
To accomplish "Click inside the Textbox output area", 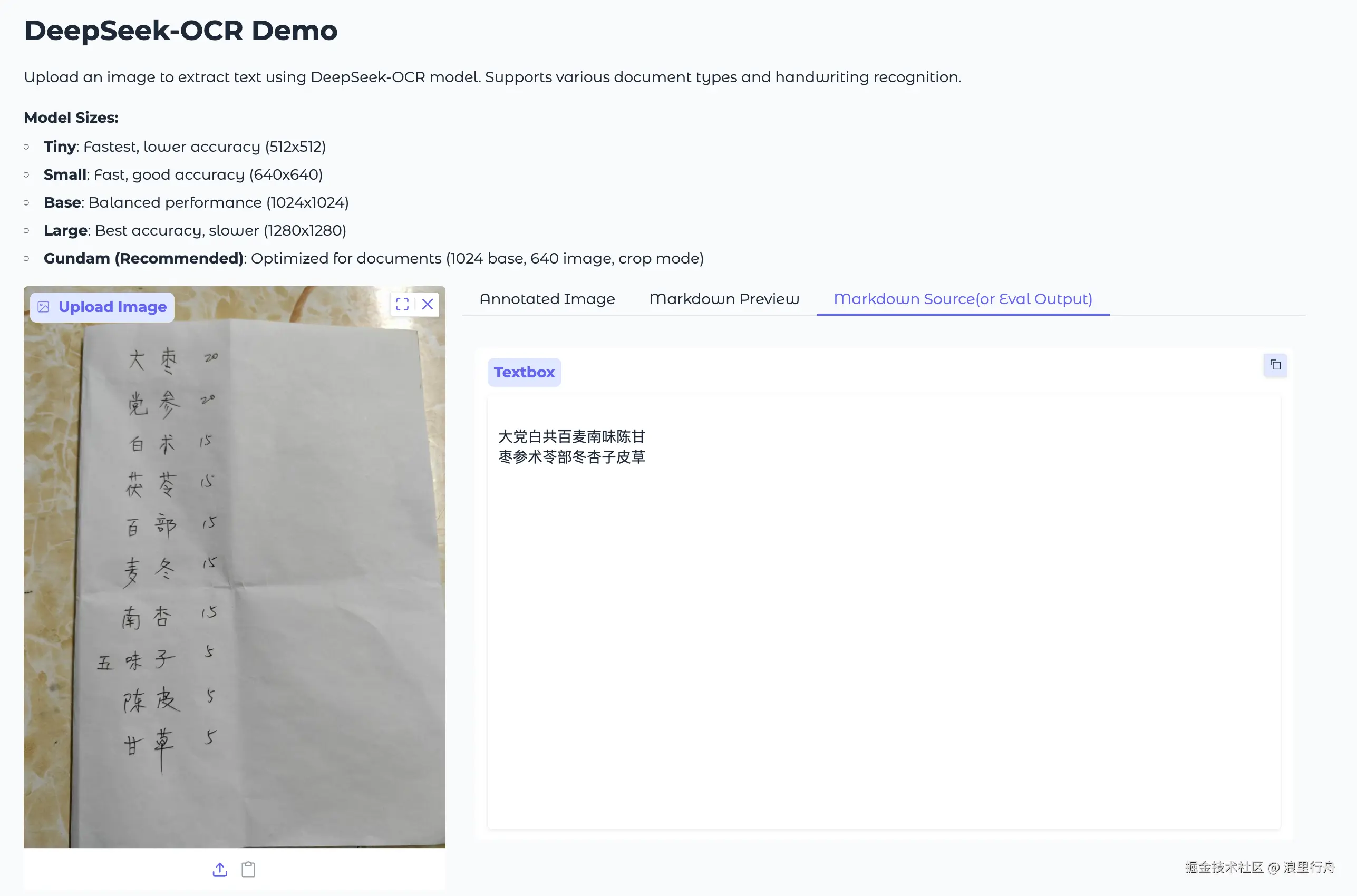I will (x=883, y=629).
